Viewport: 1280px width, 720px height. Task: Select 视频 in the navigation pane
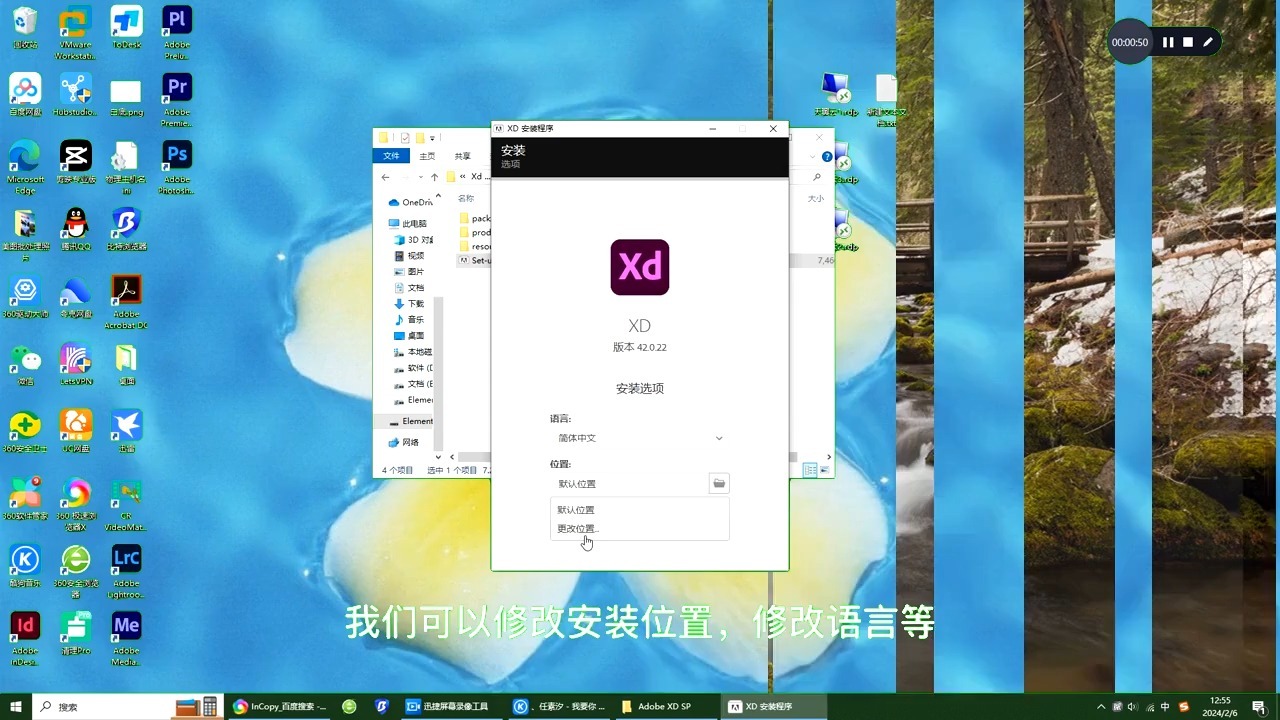click(x=410, y=256)
